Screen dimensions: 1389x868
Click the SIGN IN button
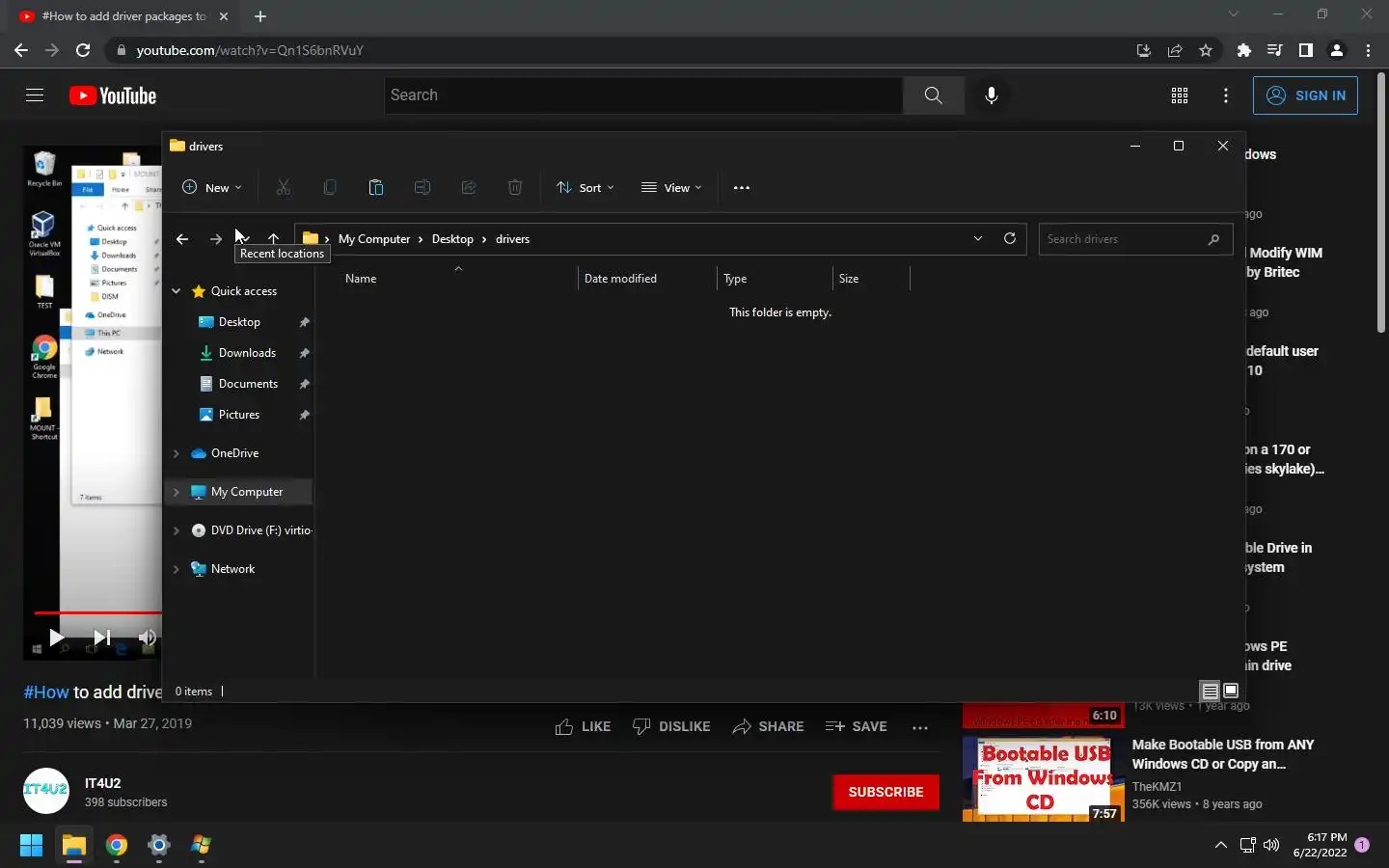click(x=1305, y=95)
